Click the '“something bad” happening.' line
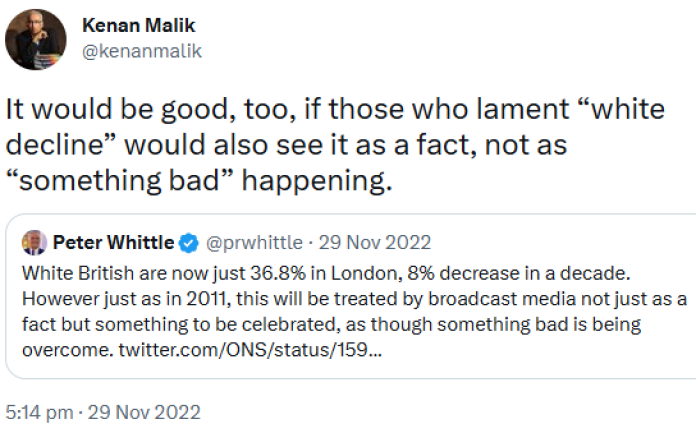 pyautogui.click(x=199, y=181)
